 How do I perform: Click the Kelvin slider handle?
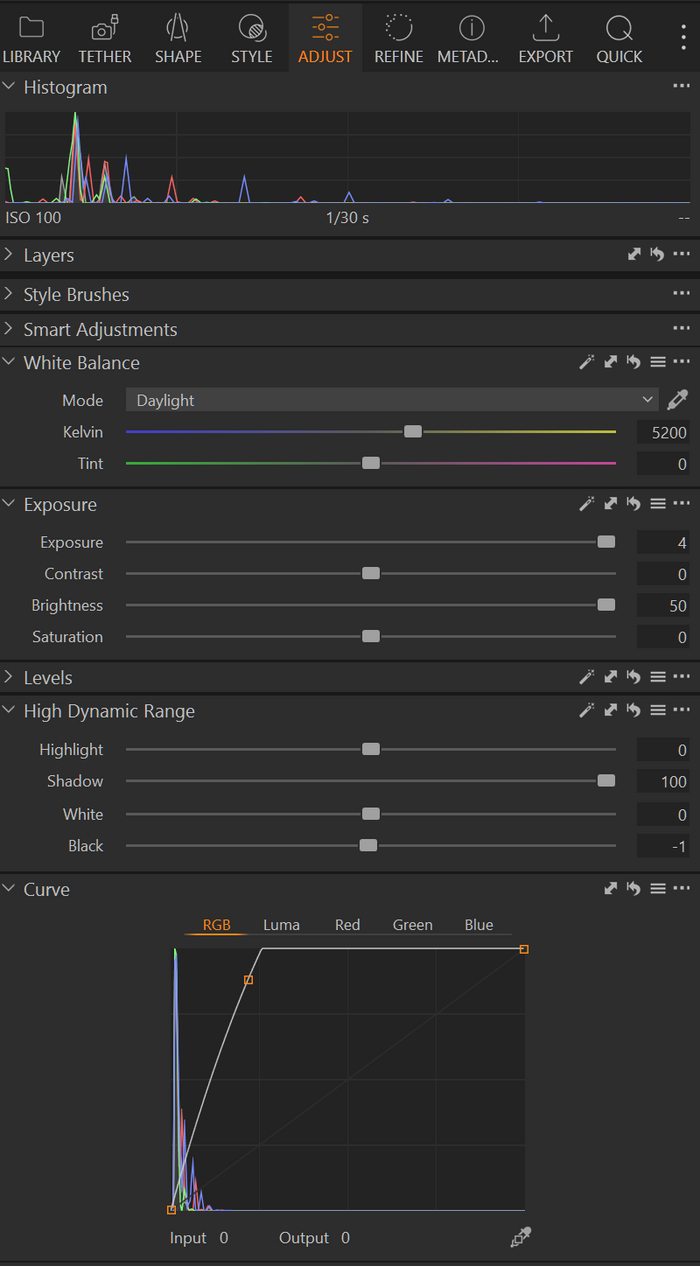[x=413, y=432]
